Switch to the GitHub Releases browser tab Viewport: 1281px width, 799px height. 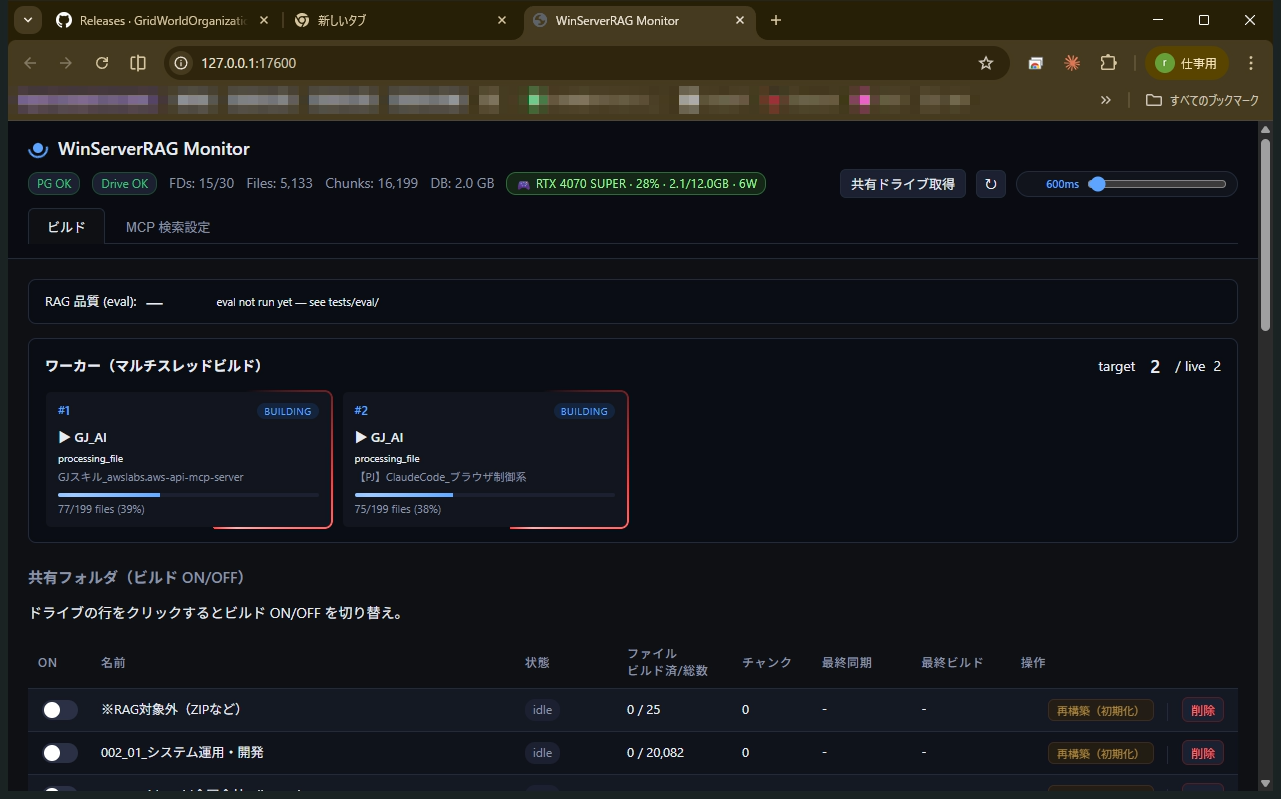click(x=161, y=20)
